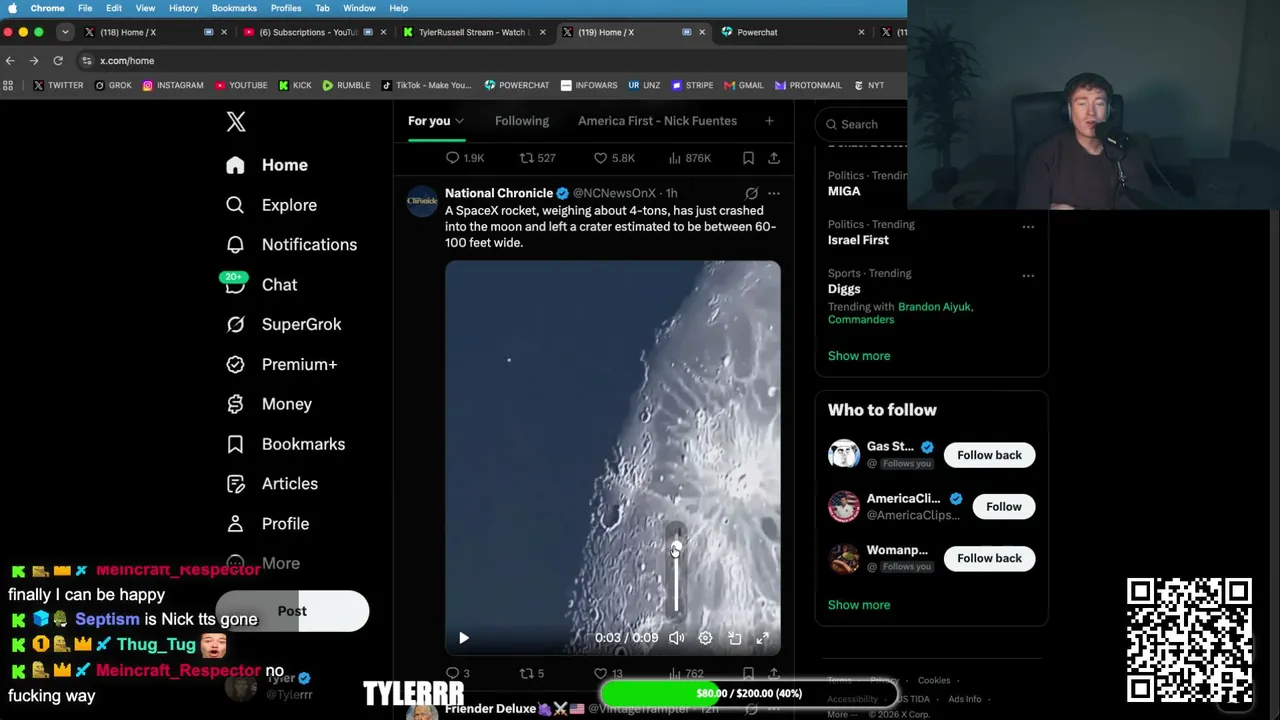Reload the page in Chrome
This screenshot has width=1280, height=720.
coord(58,61)
